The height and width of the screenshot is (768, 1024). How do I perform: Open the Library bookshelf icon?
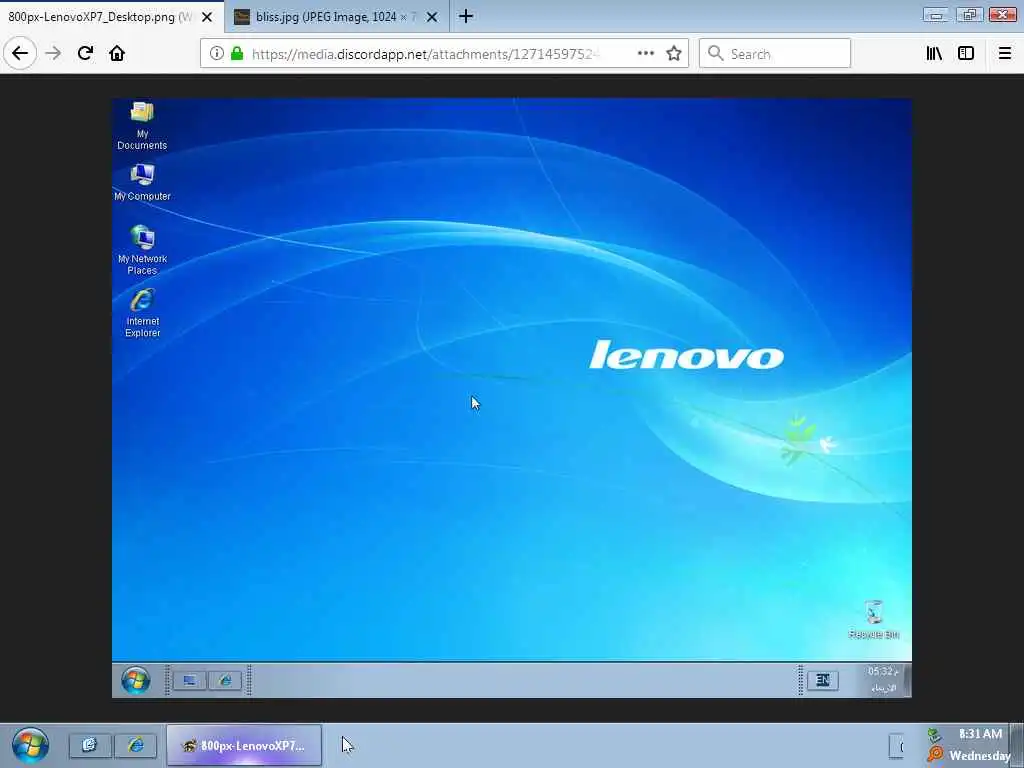[934, 54]
